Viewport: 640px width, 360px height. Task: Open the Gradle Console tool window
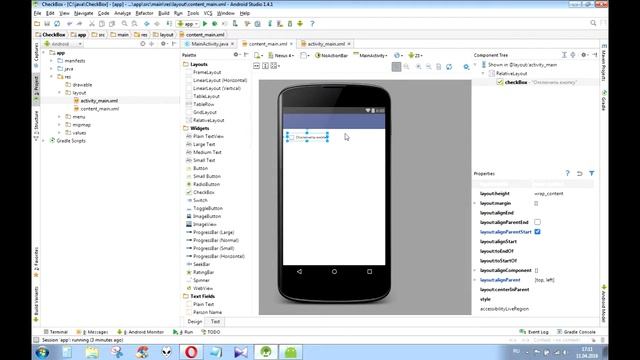coord(576,332)
